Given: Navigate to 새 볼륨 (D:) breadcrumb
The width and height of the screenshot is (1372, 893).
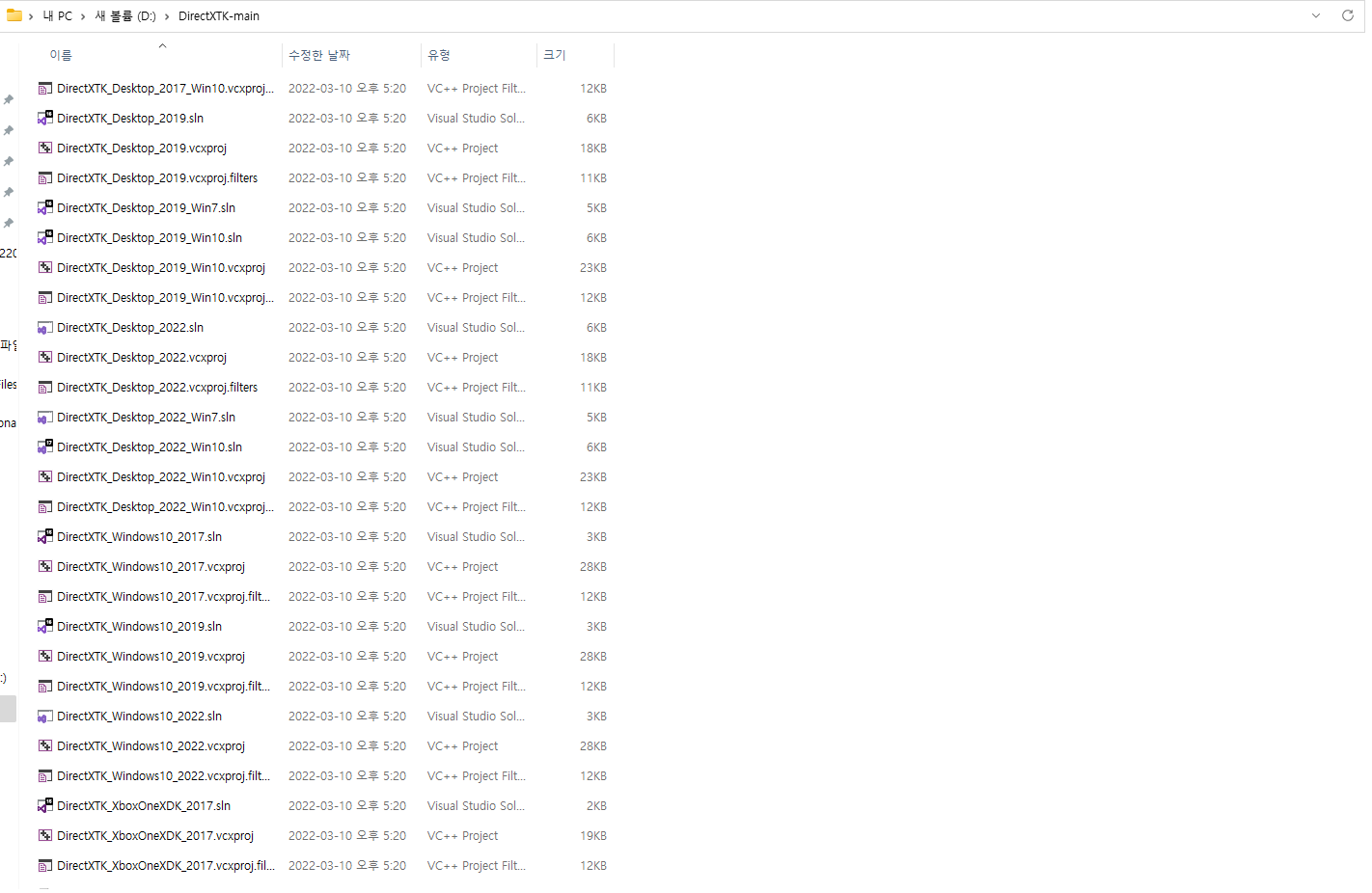Looking at the screenshot, I should [x=125, y=16].
